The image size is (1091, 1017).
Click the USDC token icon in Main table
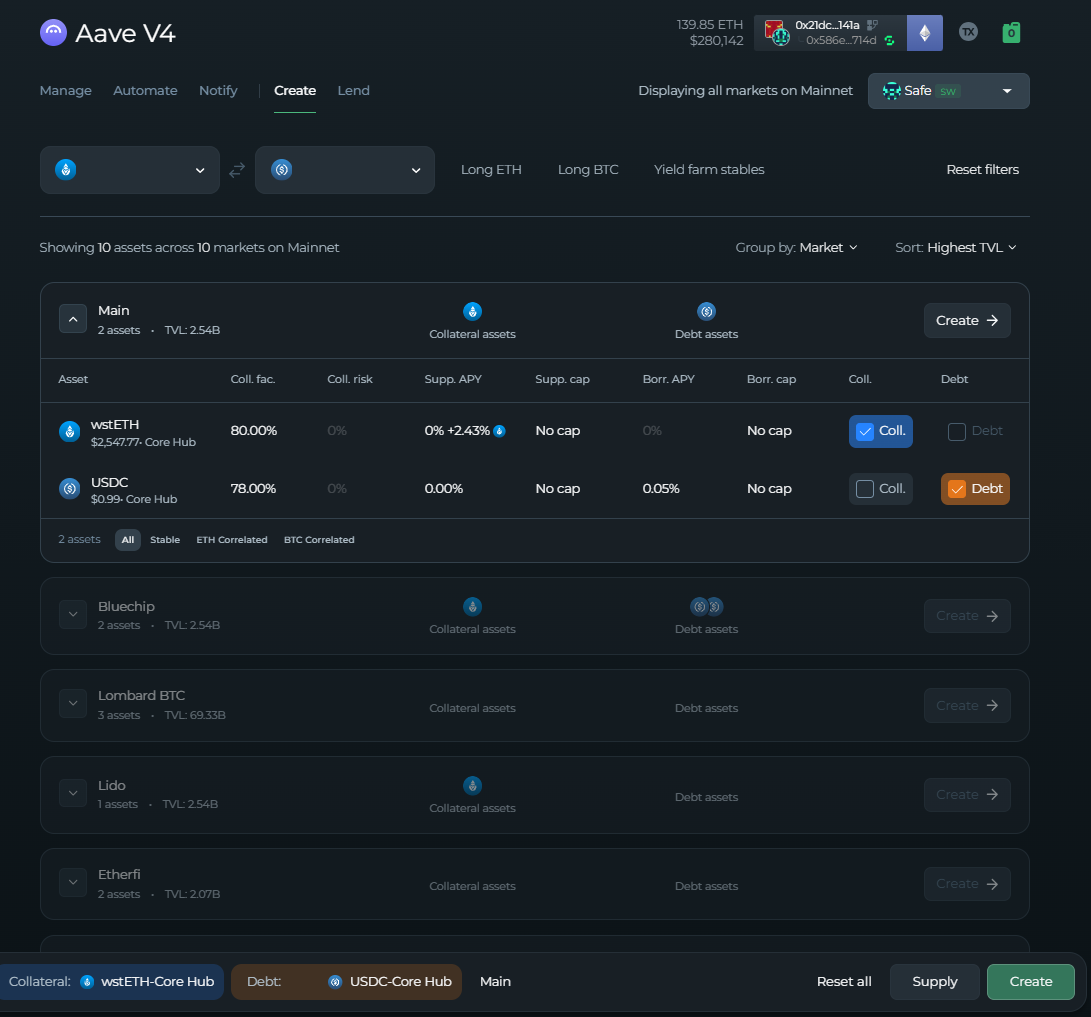[x=69, y=489]
